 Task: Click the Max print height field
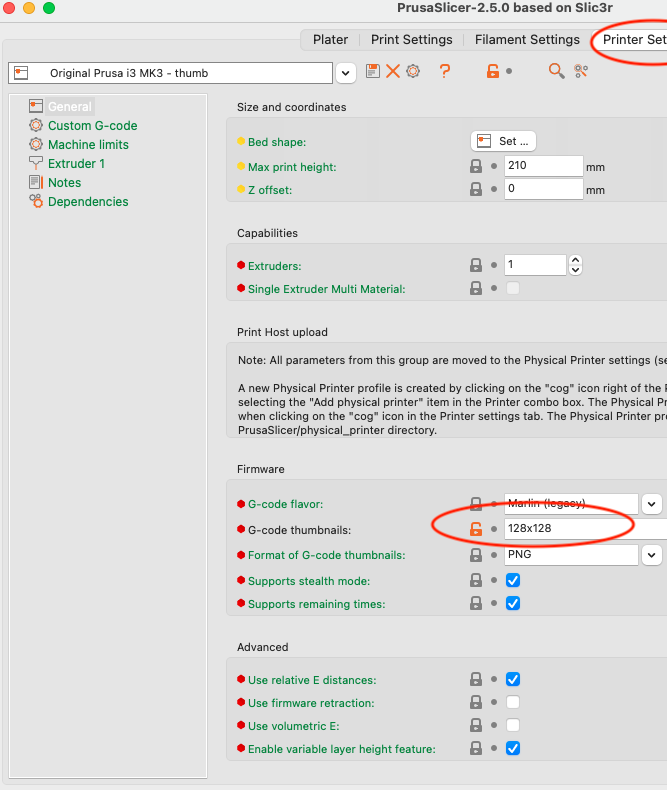click(x=544, y=166)
